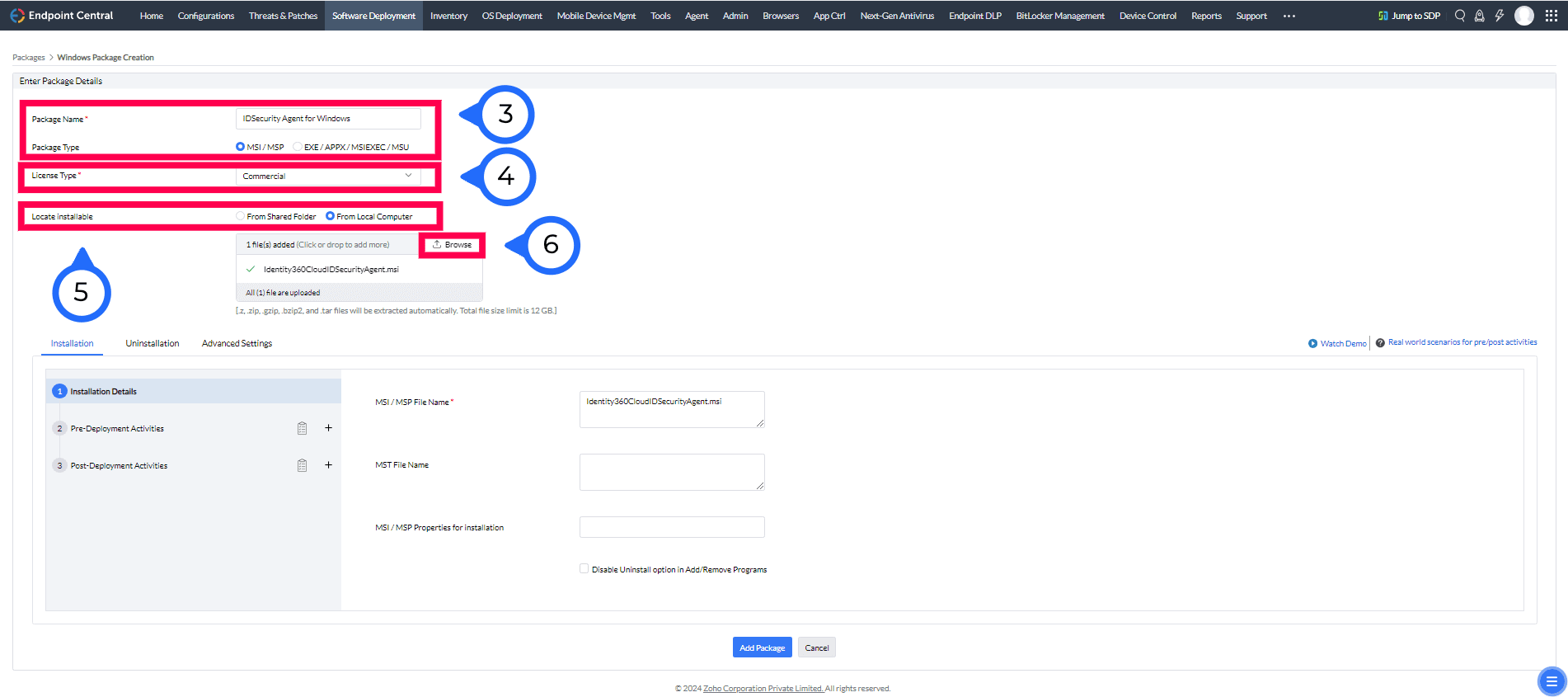The image size is (1568, 697).
Task: Click the green check beside the uploaded MSI
Action: (x=251, y=269)
